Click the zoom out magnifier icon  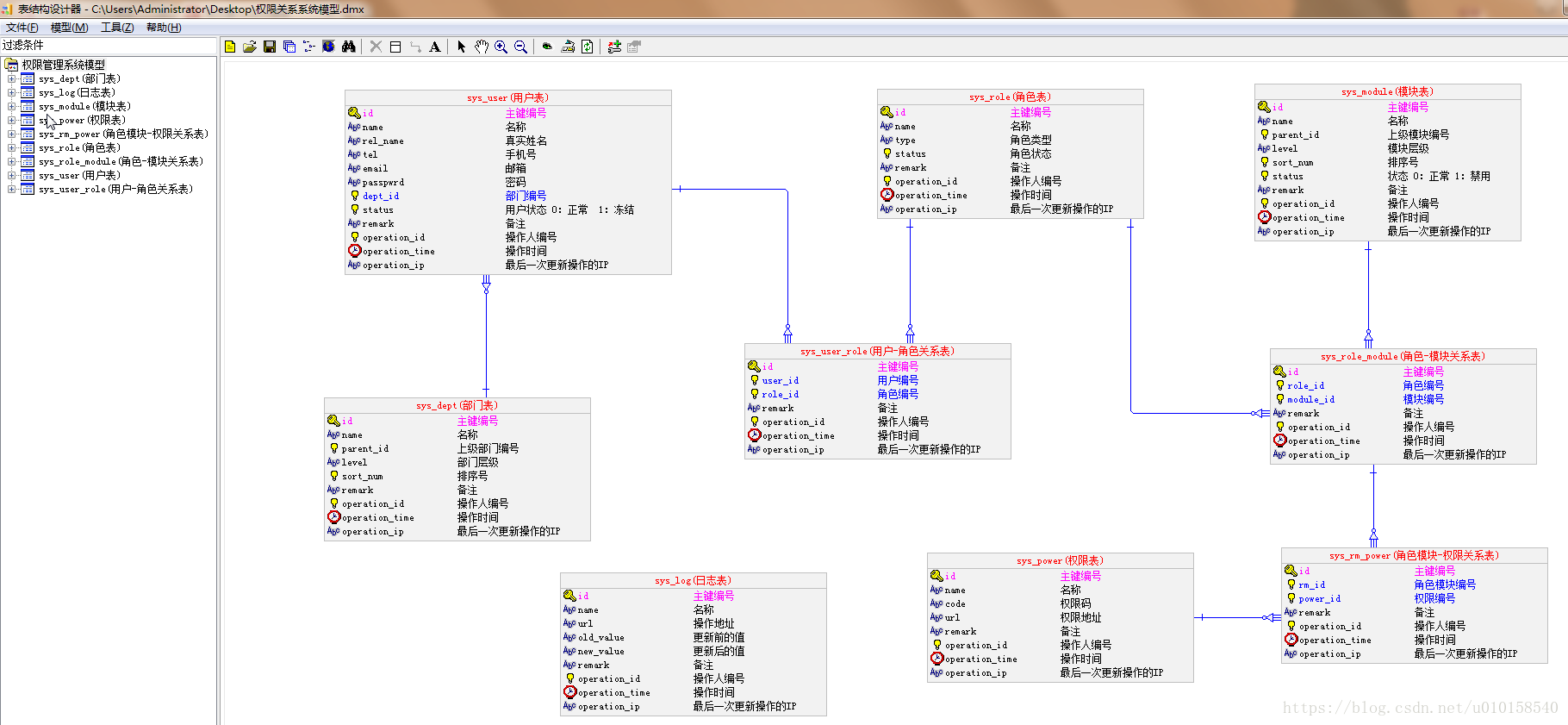tap(520, 47)
